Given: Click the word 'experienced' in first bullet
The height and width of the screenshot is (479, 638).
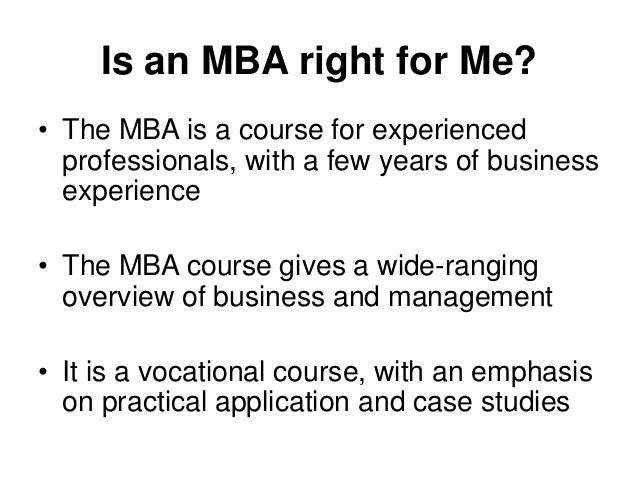Looking at the screenshot, I should (x=449, y=131).
